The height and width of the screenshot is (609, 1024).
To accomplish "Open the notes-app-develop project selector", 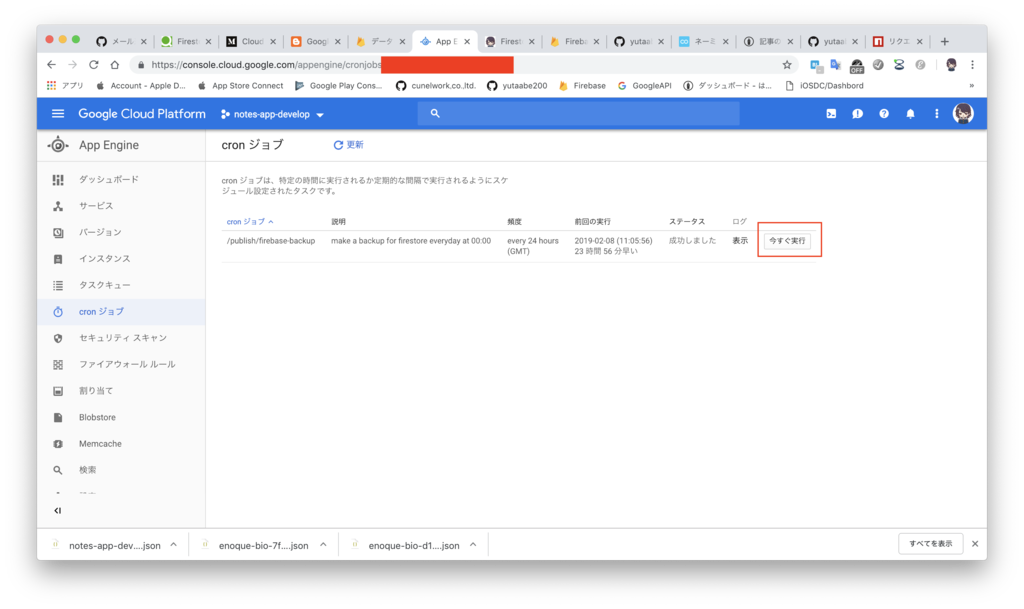I will click(272, 114).
